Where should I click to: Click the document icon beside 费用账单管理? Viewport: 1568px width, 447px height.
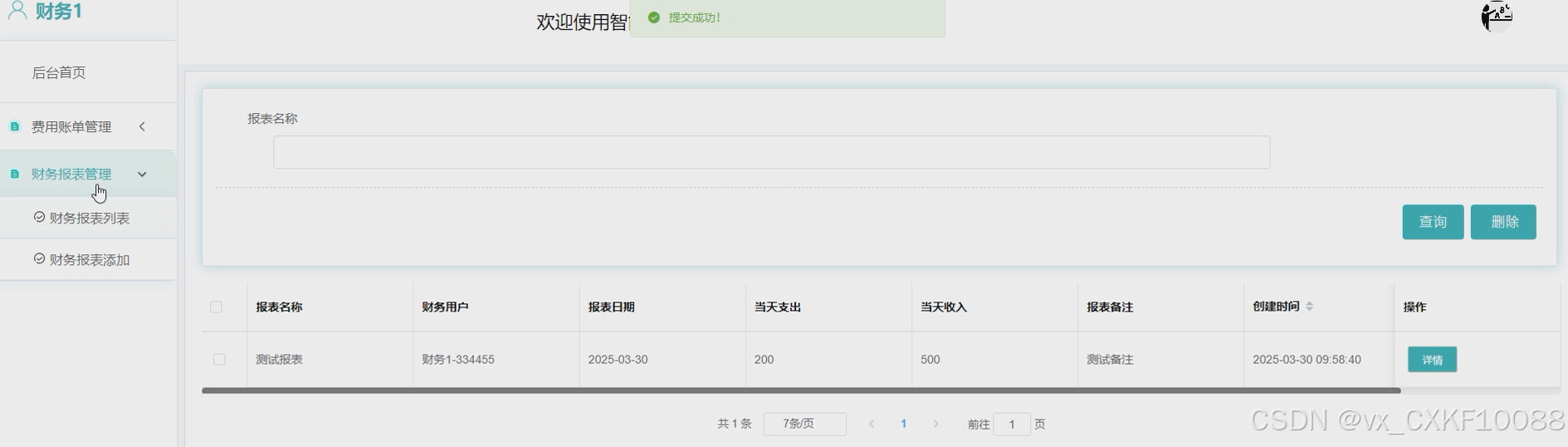point(14,126)
